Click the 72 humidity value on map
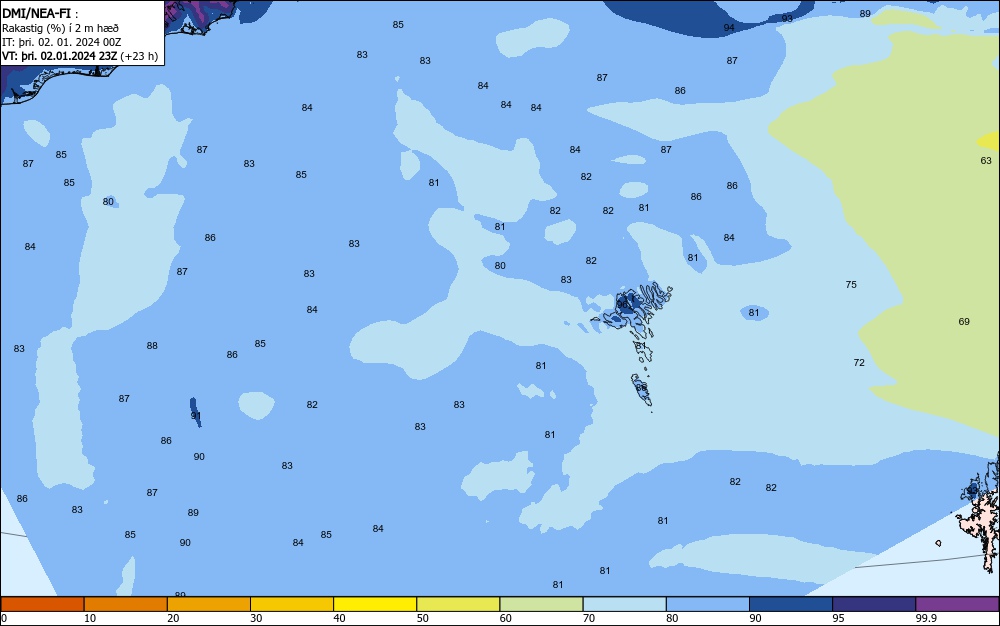 [859, 363]
